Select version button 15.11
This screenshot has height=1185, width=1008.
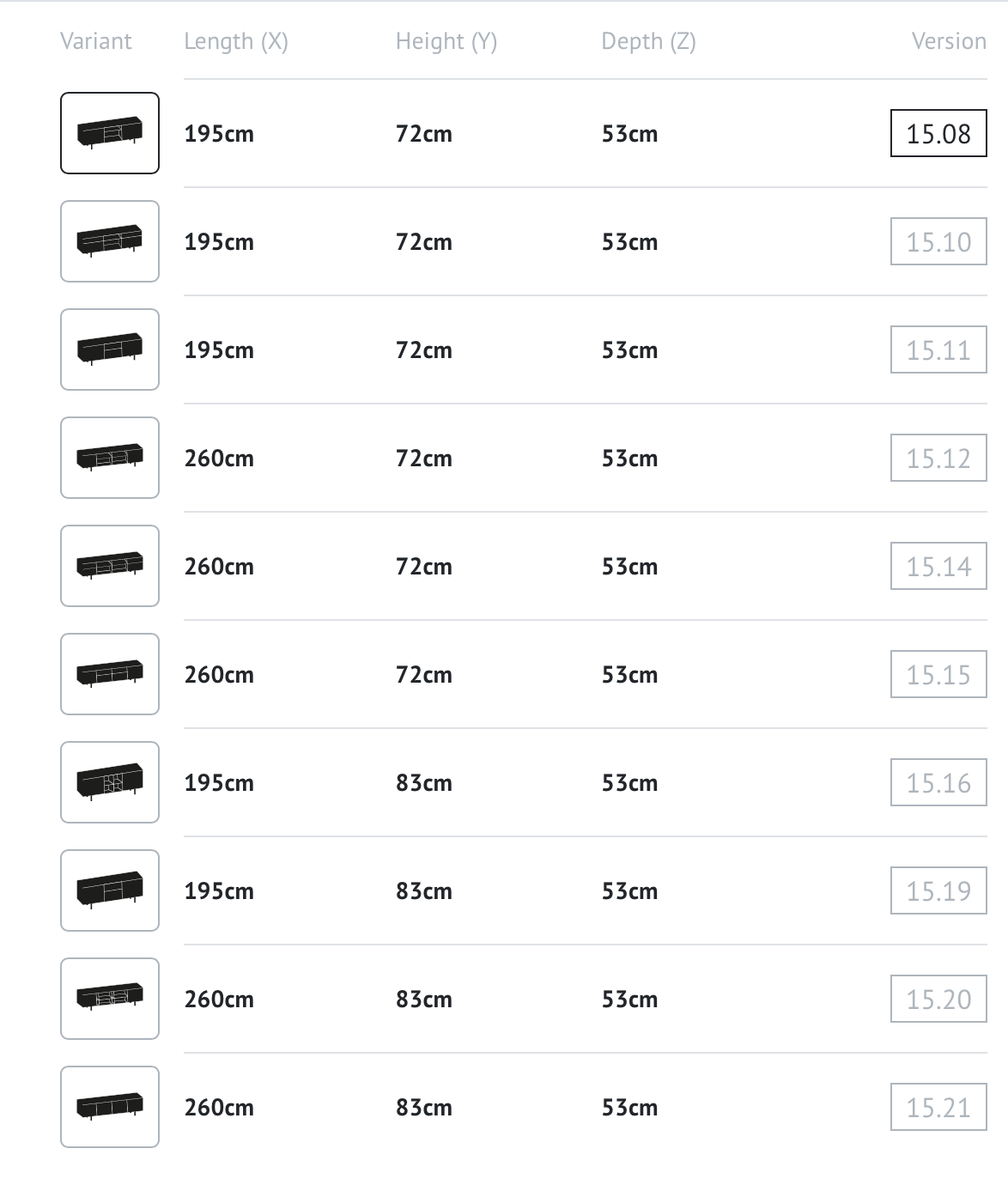coord(938,349)
